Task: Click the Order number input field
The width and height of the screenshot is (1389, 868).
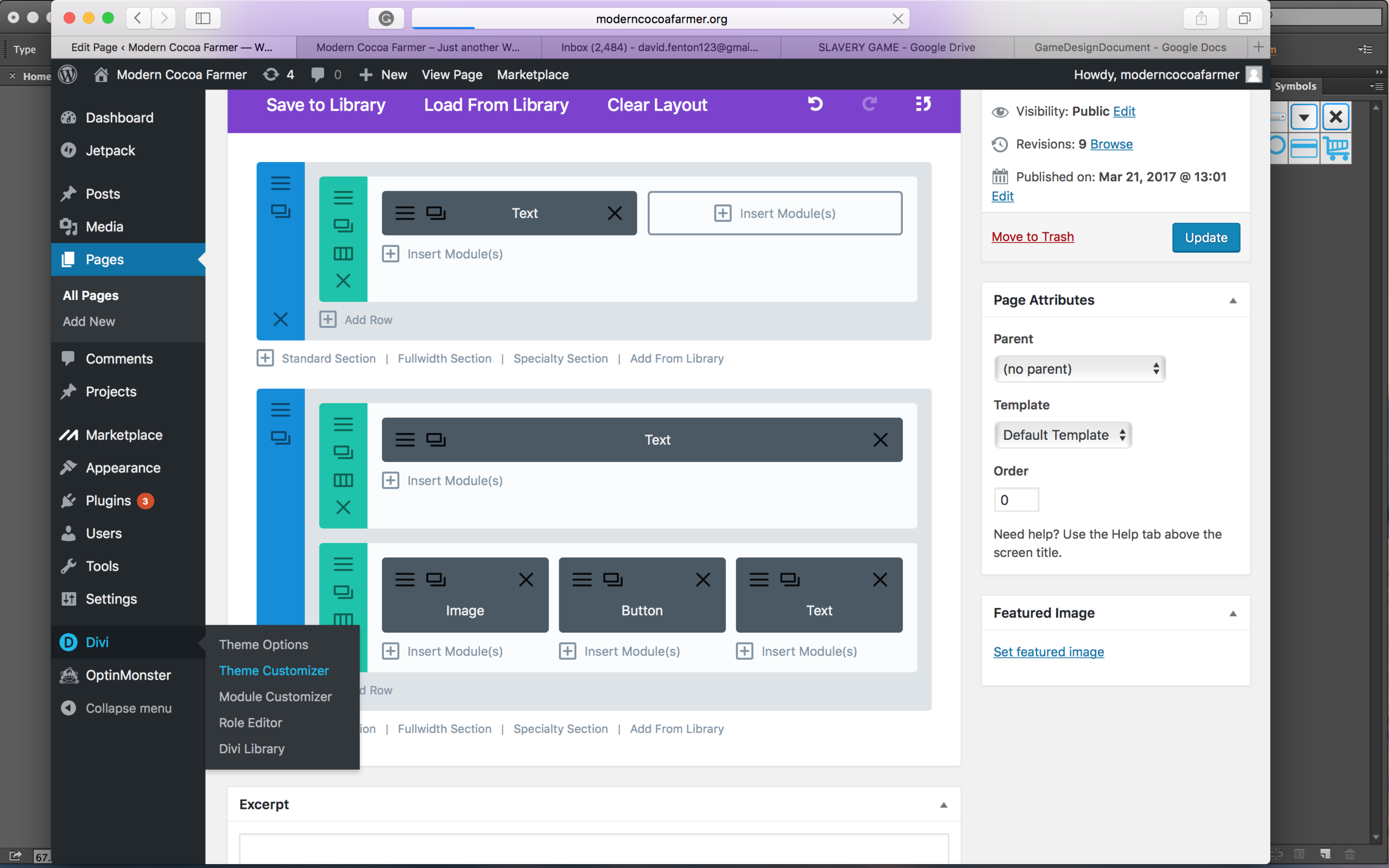Action: point(1016,500)
